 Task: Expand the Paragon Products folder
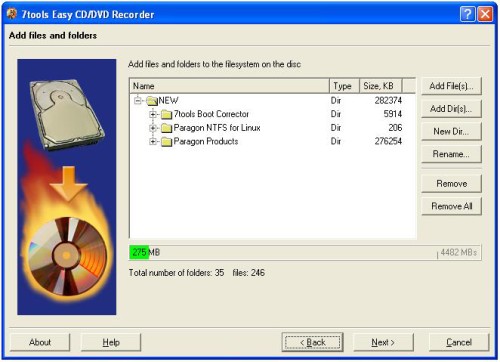coord(153,142)
